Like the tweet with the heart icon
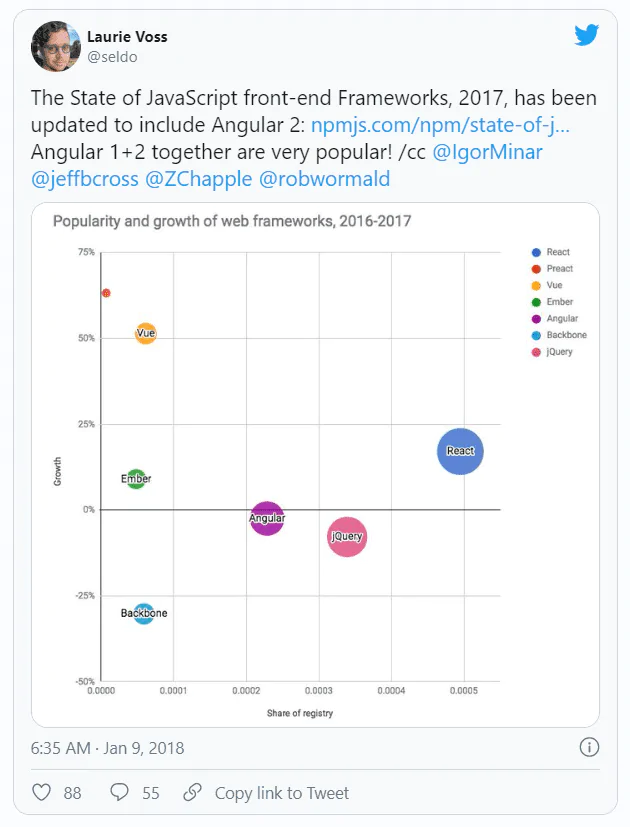630x827 pixels. (42, 792)
